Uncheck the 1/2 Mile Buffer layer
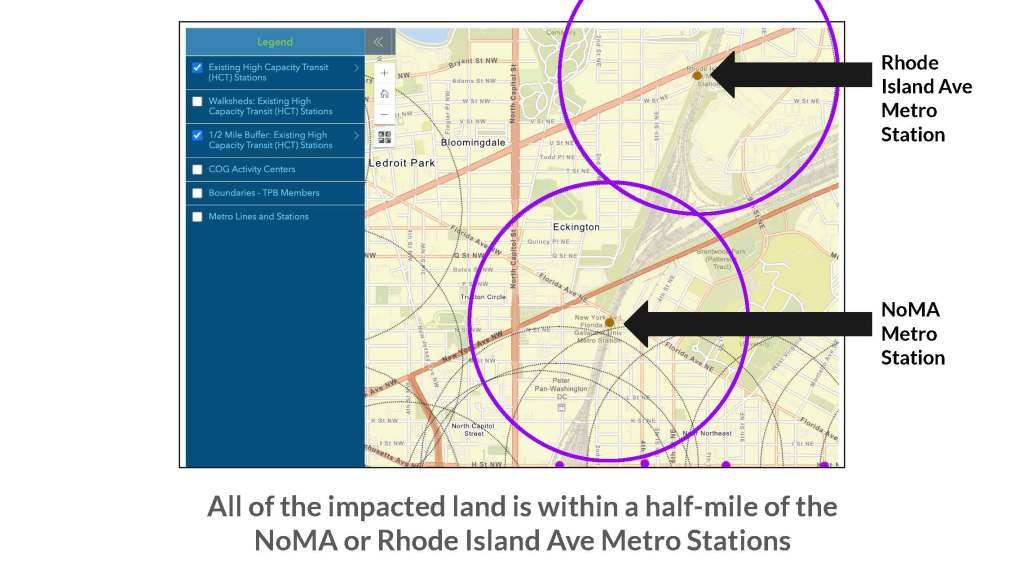 [x=198, y=135]
